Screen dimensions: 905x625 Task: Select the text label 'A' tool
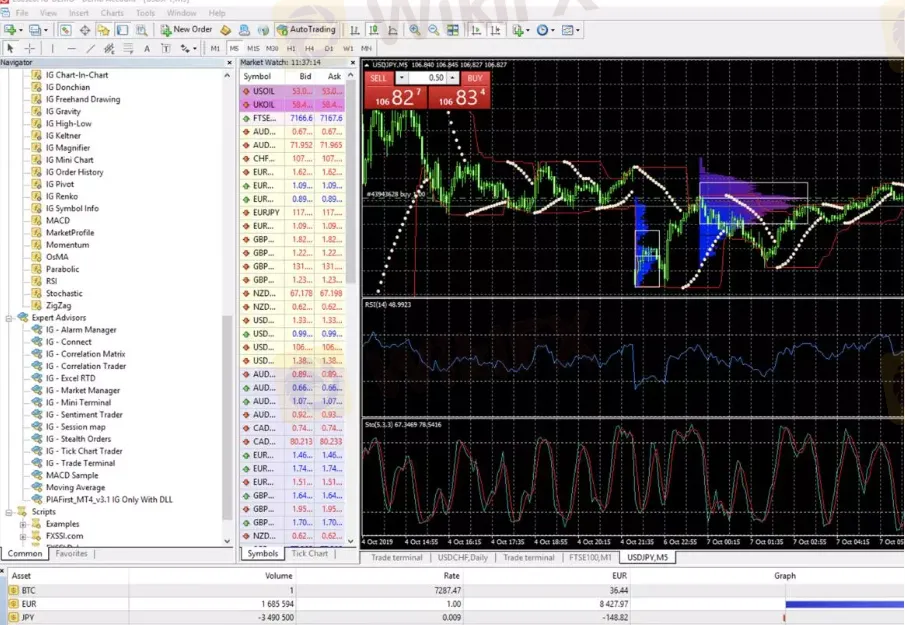[x=146, y=48]
